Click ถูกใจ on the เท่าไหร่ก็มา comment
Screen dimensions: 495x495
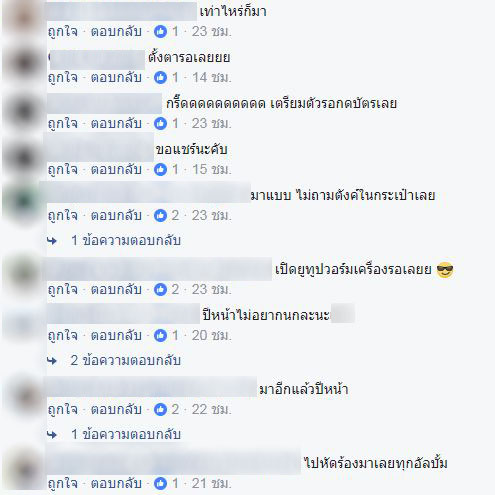point(63,32)
